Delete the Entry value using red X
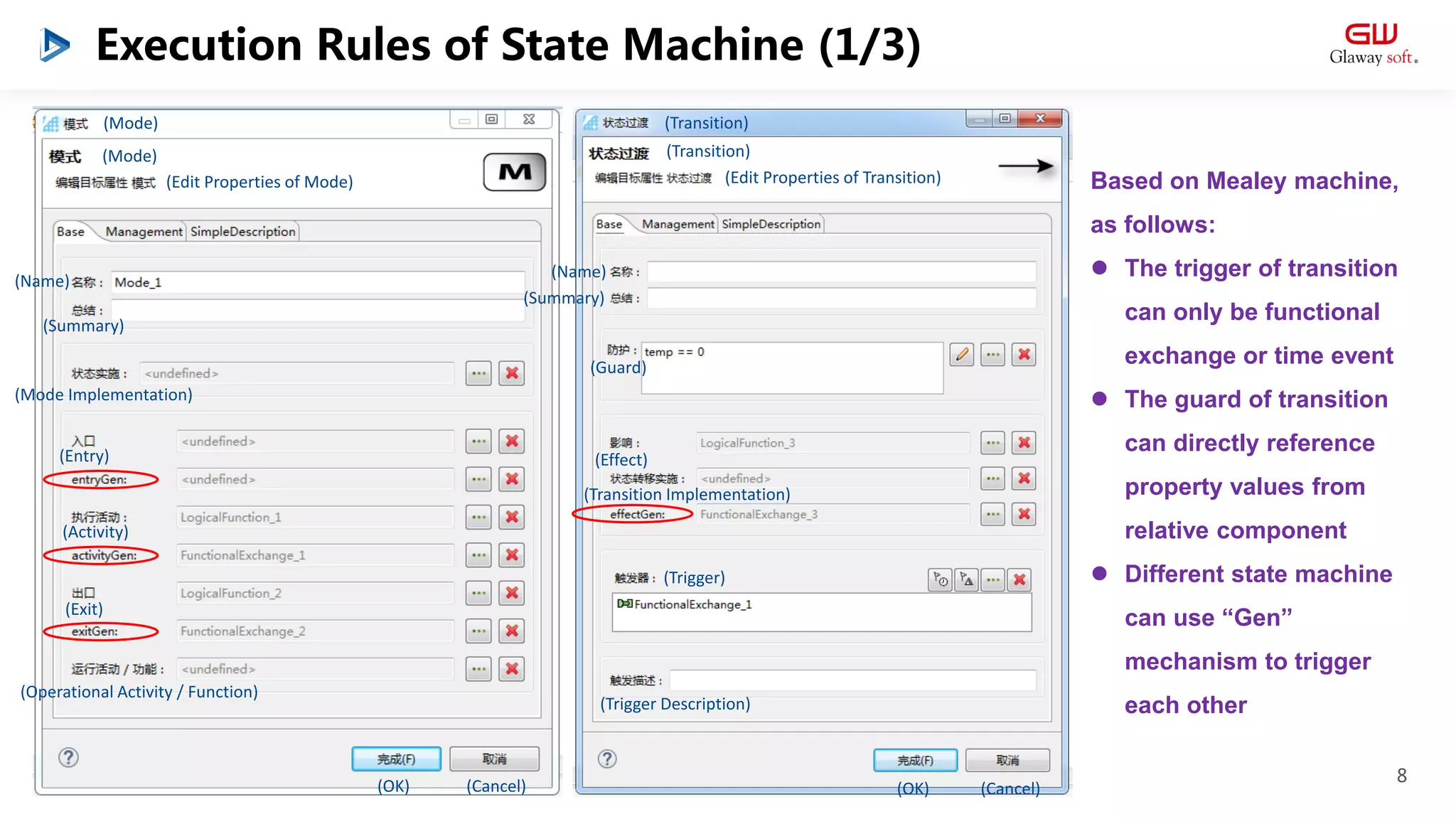The height and width of the screenshot is (819, 1456). click(x=512, y=441)
